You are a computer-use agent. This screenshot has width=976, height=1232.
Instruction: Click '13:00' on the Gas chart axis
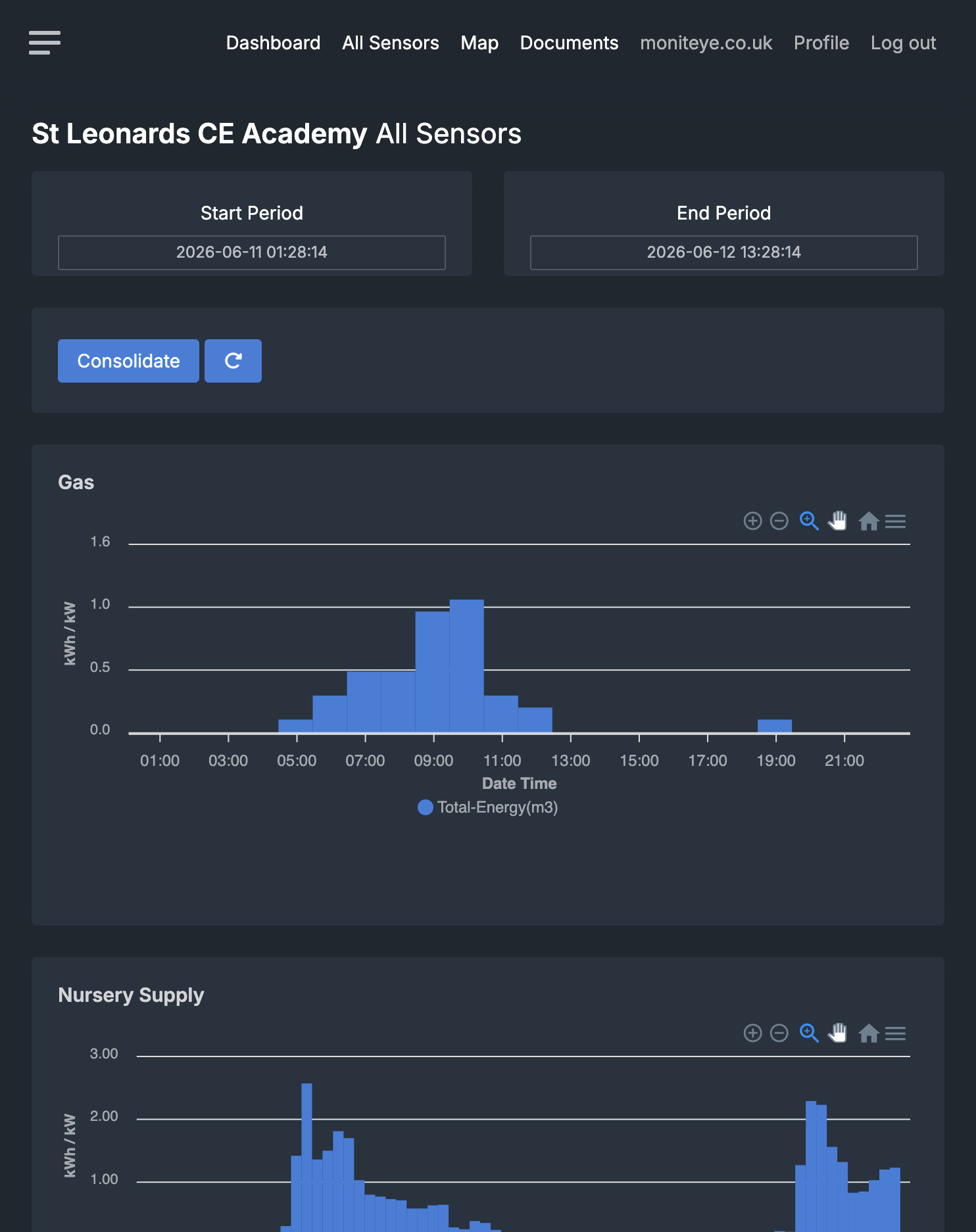point(571,761)
